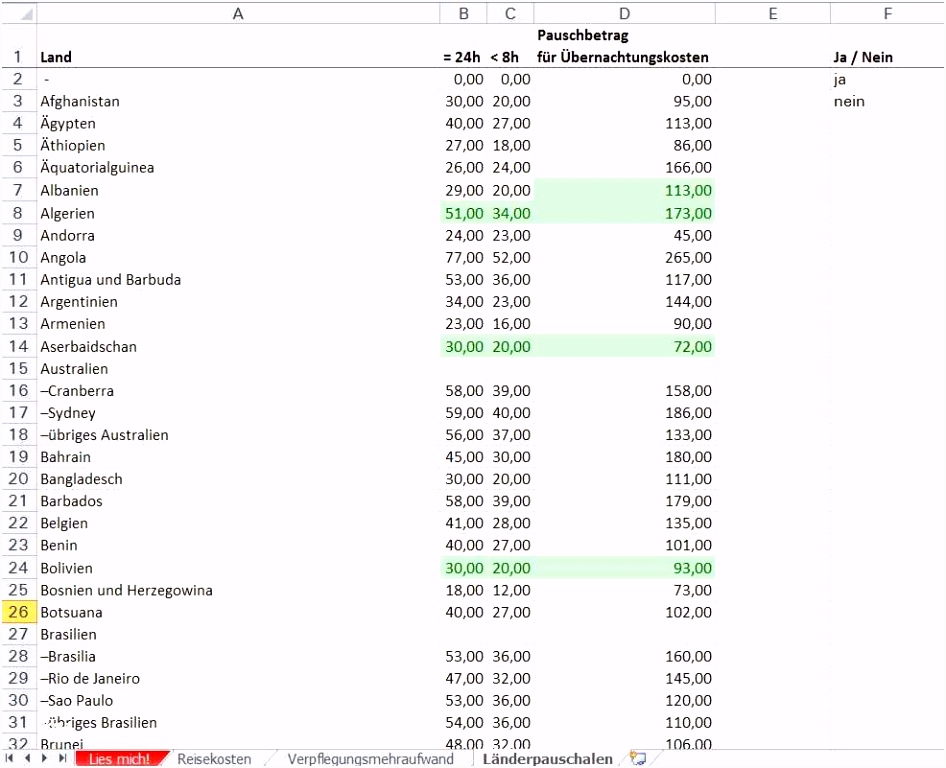Select the Länderpauschalen sheet tab
The image size is (946, 768).
pyautogui.click(x=547, y=759)
